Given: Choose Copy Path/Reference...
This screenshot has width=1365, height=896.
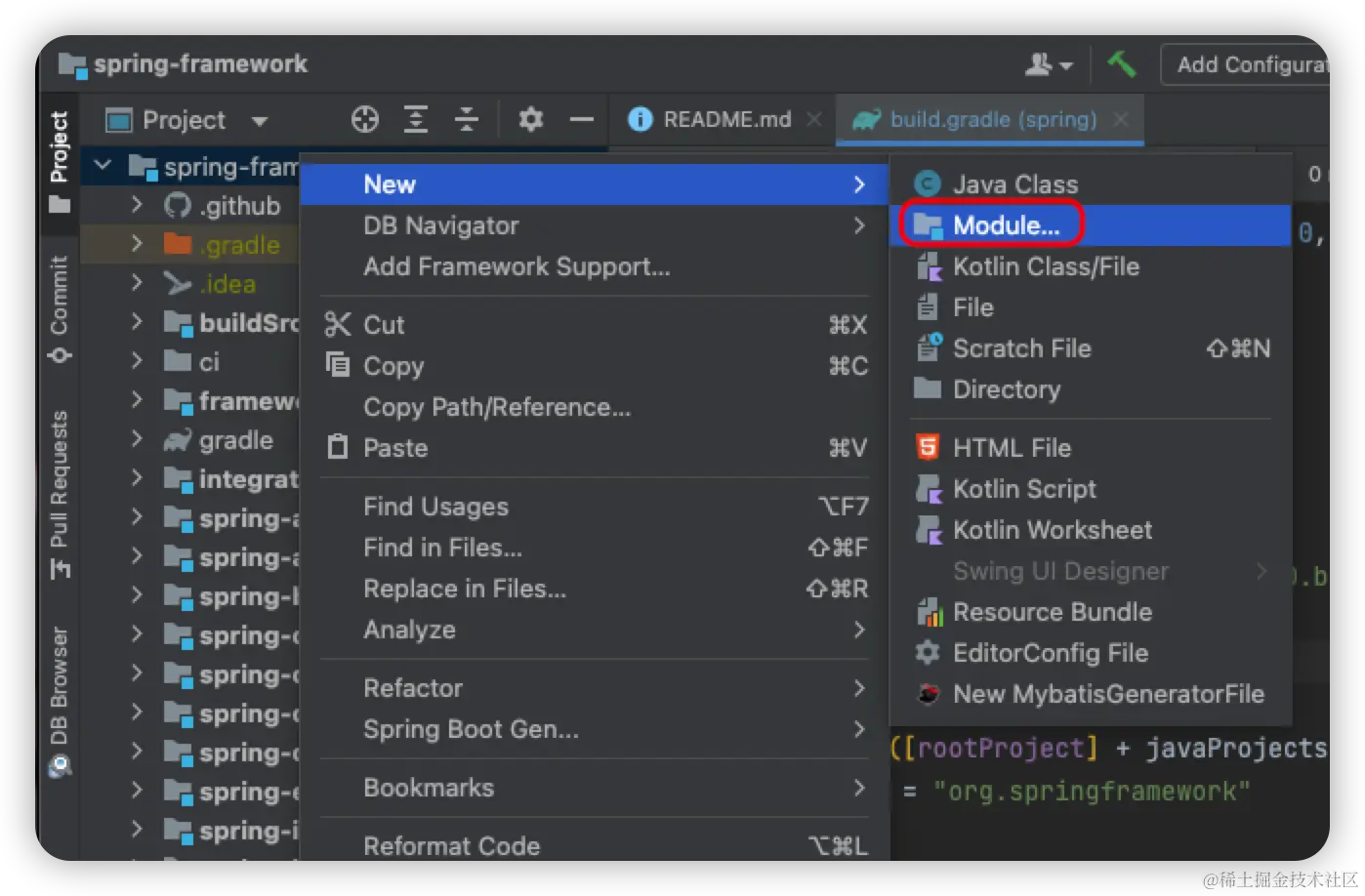Looking at the screenshot, I should pyautogui.click(x=594, y=407).
